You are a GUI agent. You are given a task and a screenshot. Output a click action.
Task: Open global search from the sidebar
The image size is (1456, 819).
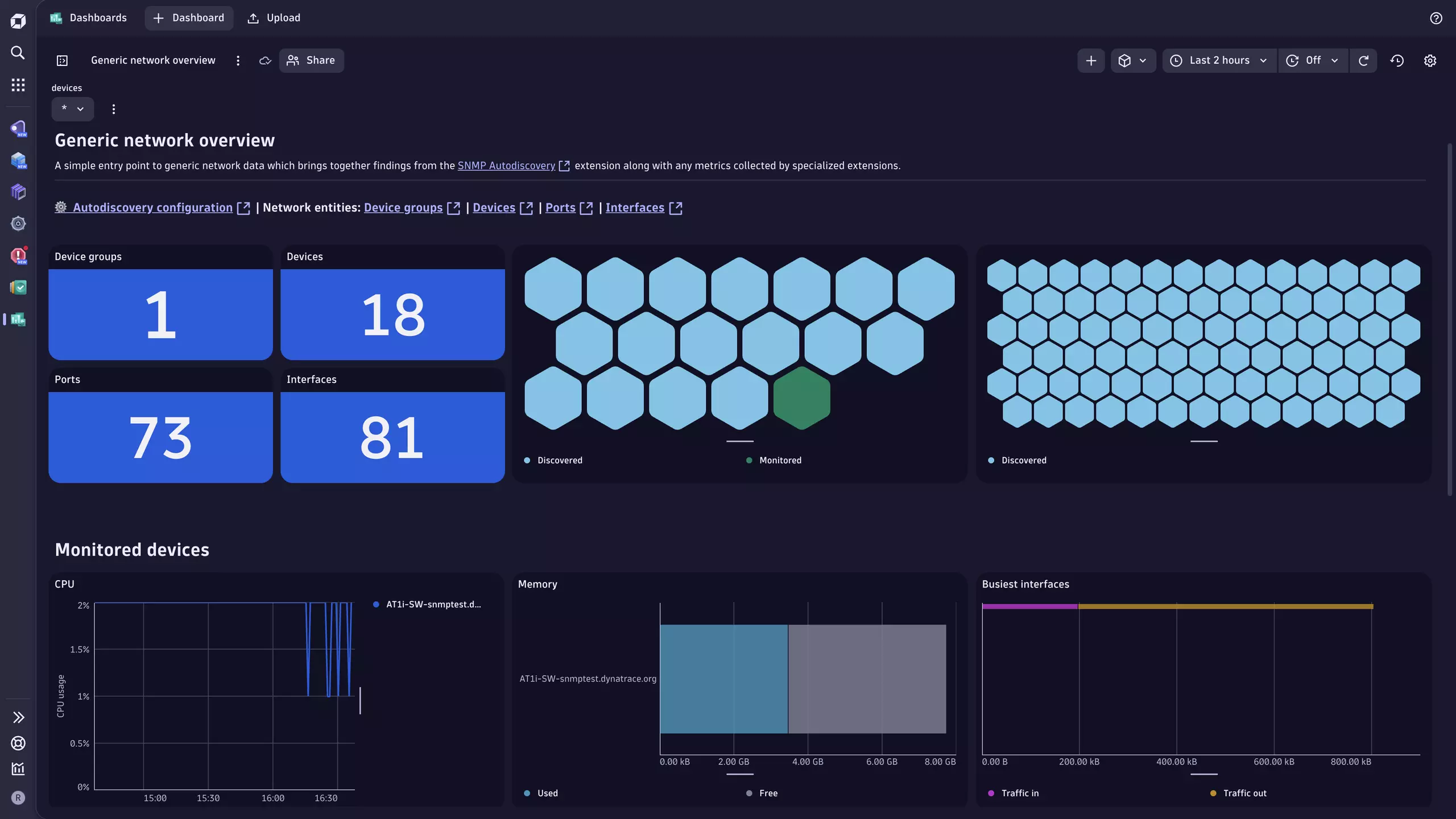(18, 52)
